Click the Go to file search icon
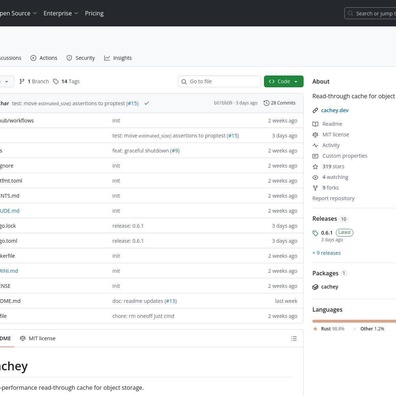 (184, 81)
